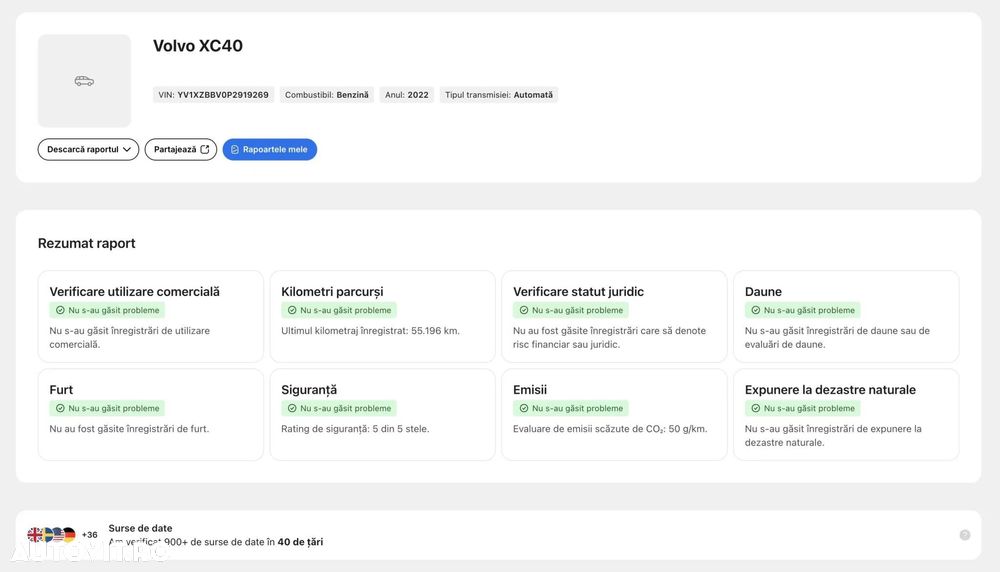Select the VIN number tag

(214, 95)
